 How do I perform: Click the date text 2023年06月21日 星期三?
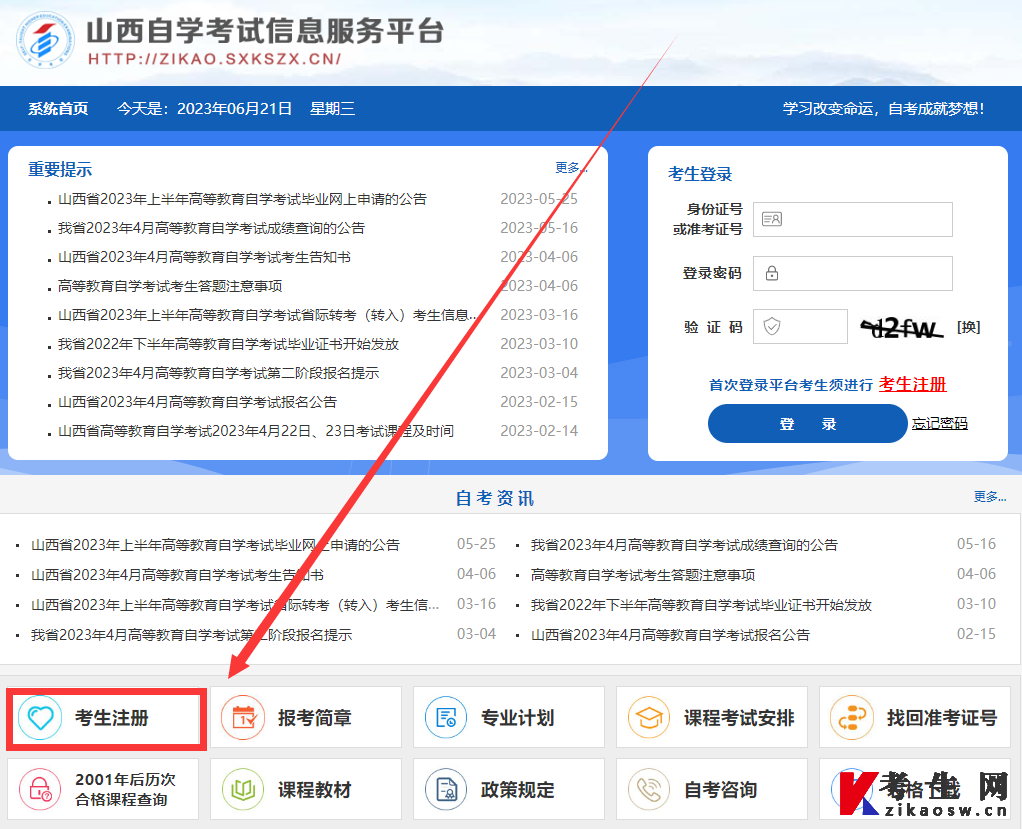pyautogui.click(x=266, y=108)
